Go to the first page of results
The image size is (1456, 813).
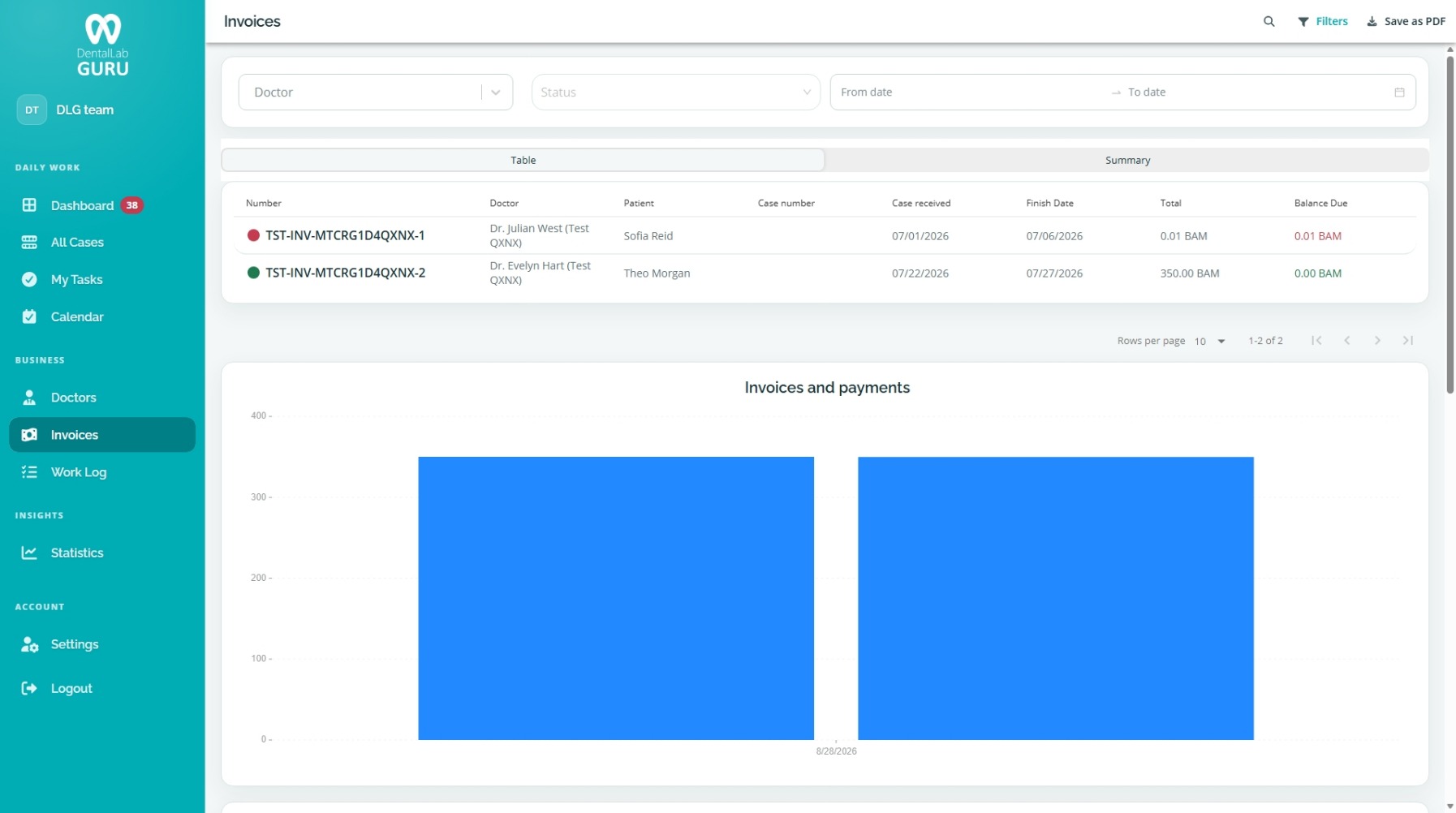1316,341
